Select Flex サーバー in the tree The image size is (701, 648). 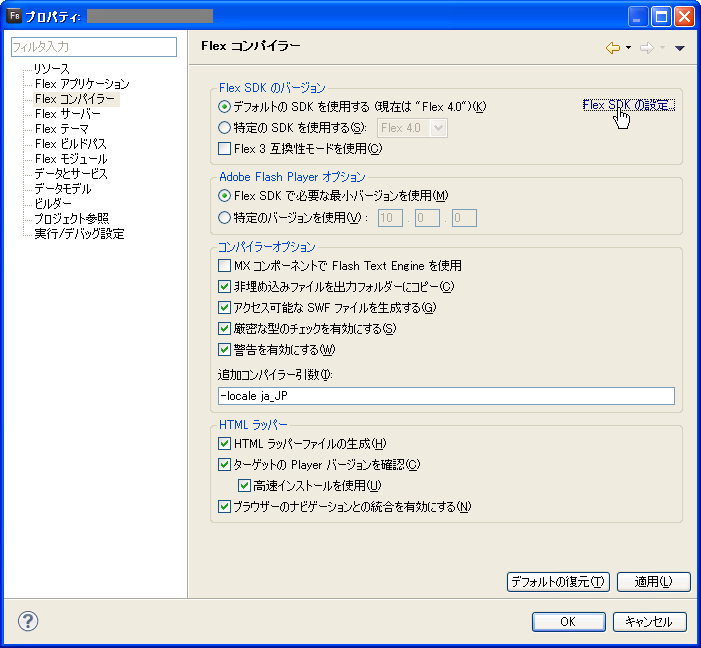(x=68, y=114)
